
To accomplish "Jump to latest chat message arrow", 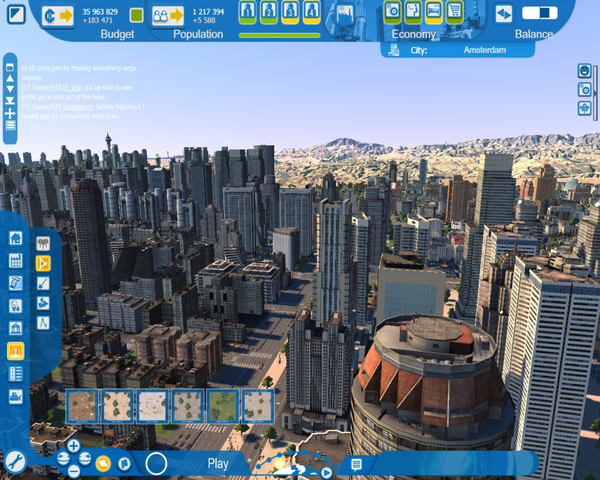I will (x=10, y=100).
